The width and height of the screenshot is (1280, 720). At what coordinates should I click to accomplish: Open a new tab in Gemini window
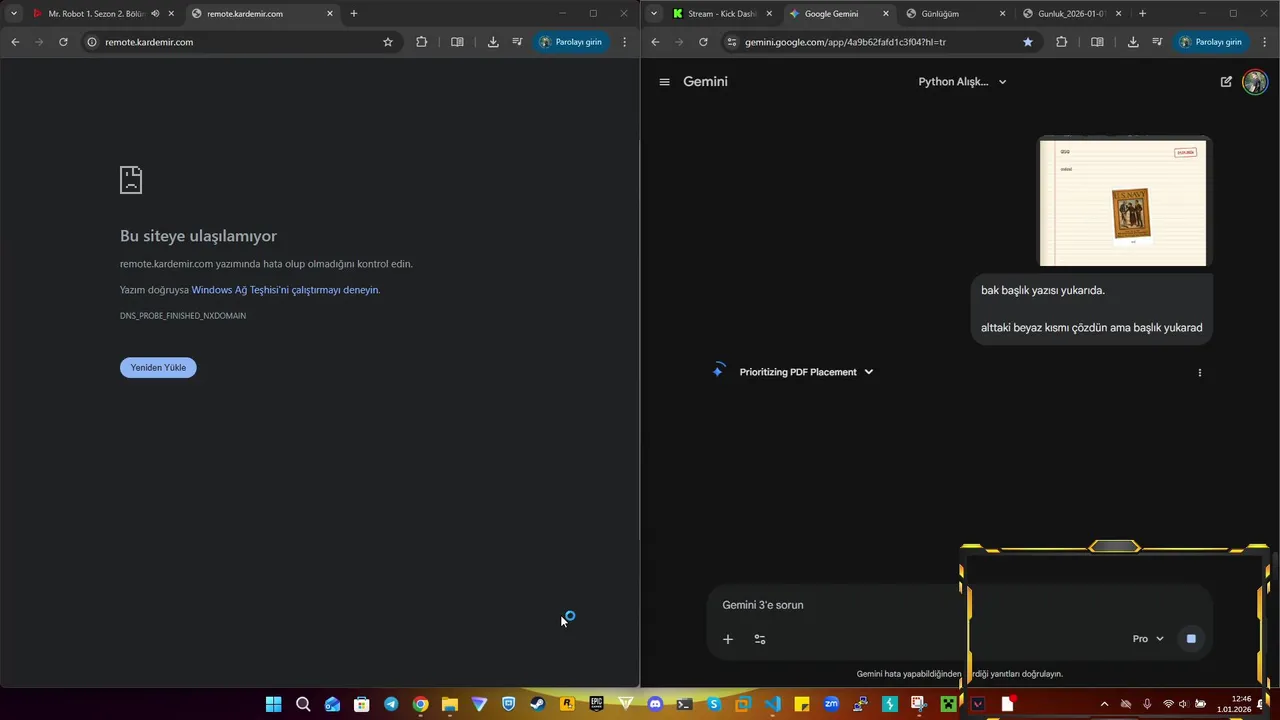pyautogui.click(x=1143, y=14)
